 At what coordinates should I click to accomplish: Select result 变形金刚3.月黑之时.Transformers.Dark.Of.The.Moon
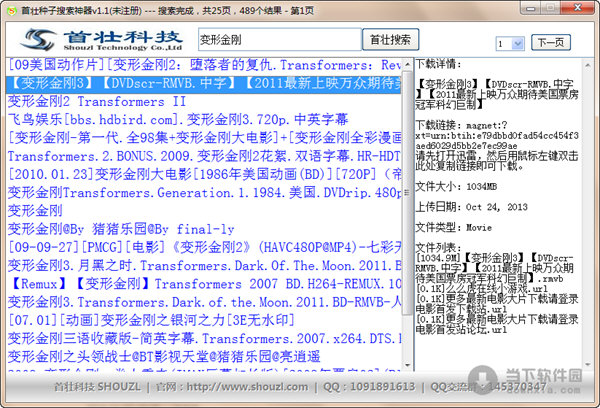[204, 266]
